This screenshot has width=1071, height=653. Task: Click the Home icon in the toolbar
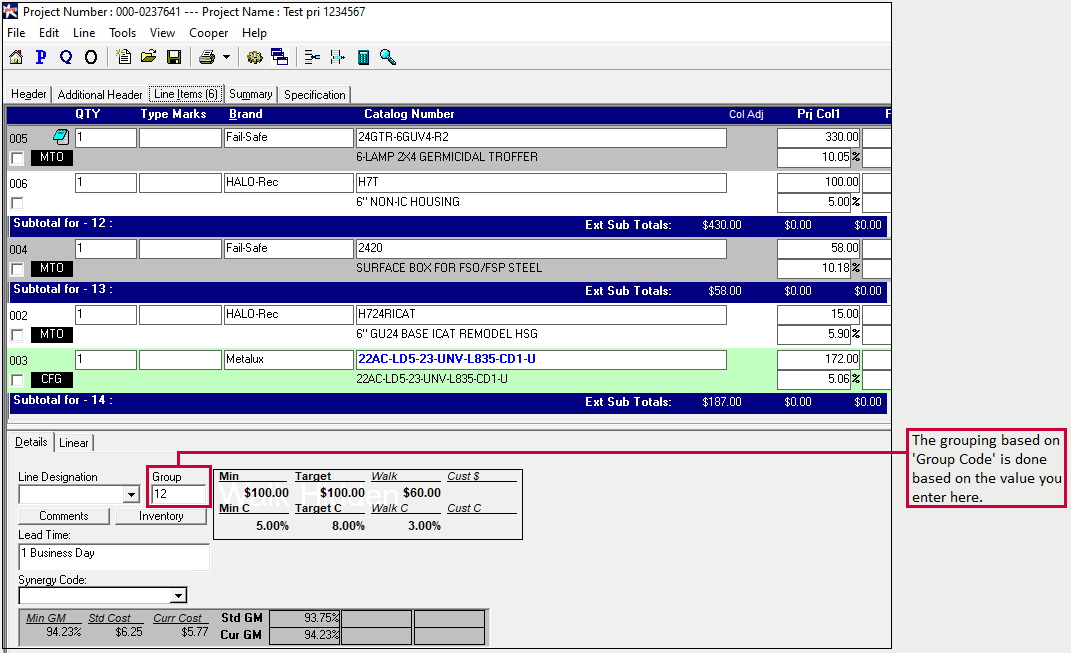click(x=16, y=57)
